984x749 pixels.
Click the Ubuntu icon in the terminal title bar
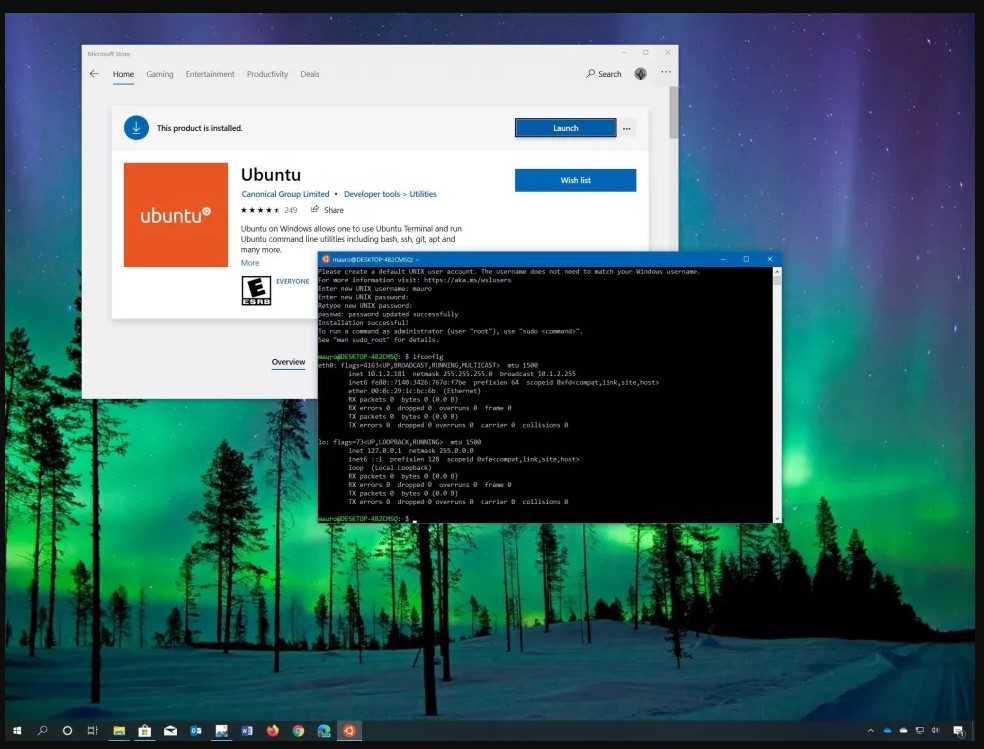tap(326, 259)
